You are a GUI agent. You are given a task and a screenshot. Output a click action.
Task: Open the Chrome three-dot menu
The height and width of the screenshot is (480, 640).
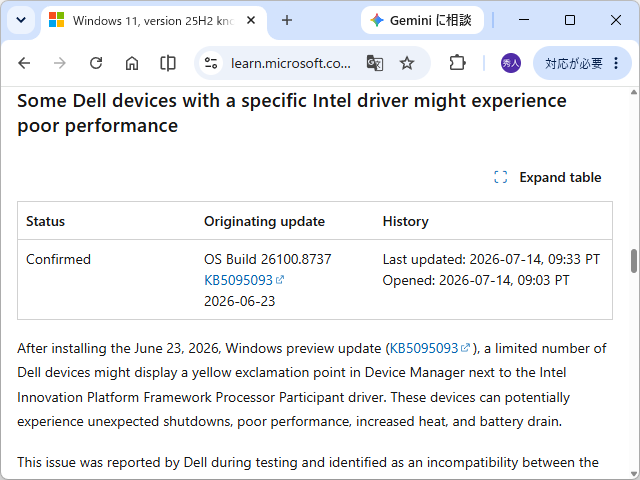(x=616, y=63)
